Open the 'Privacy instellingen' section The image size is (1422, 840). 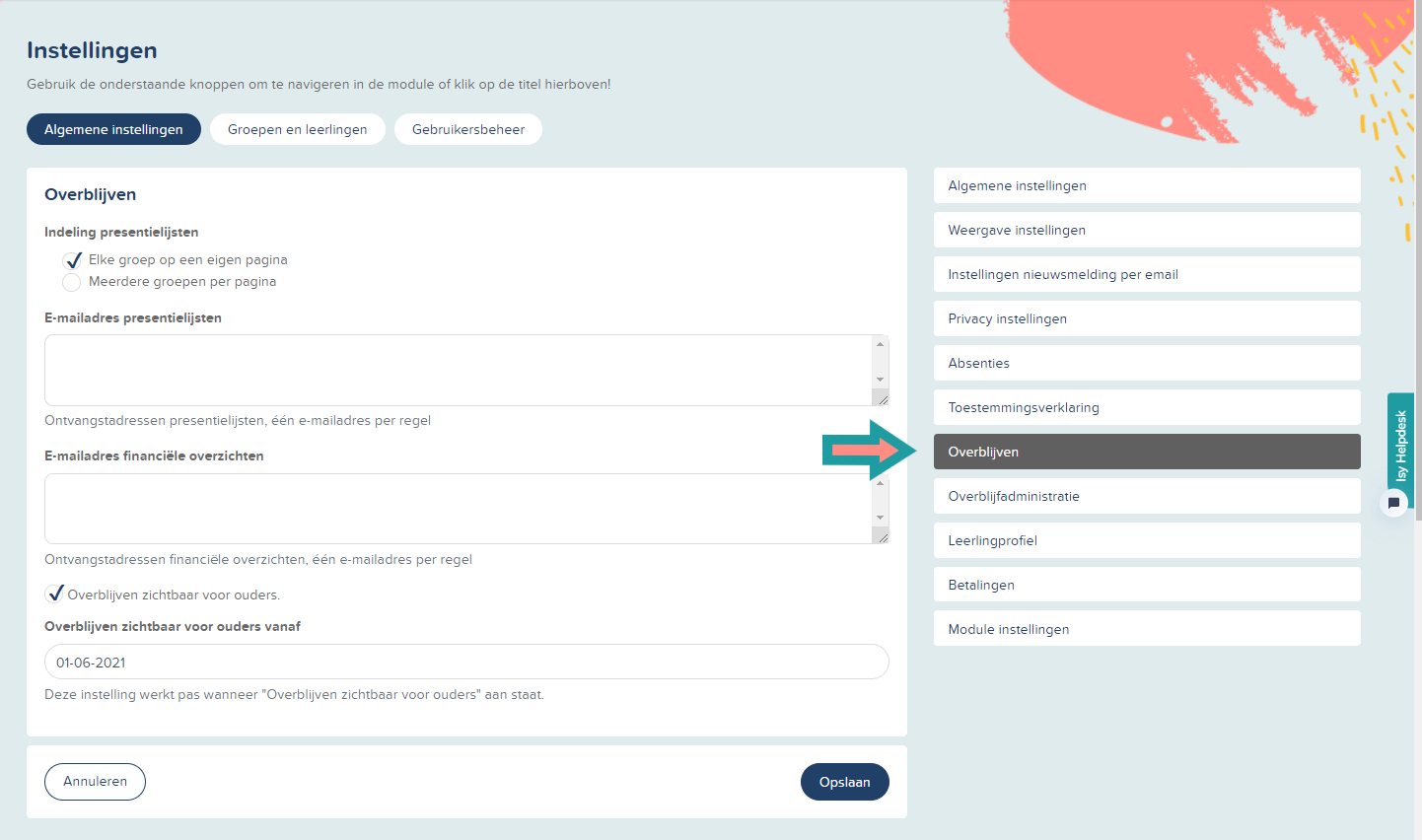click(x=1146, y=317)
